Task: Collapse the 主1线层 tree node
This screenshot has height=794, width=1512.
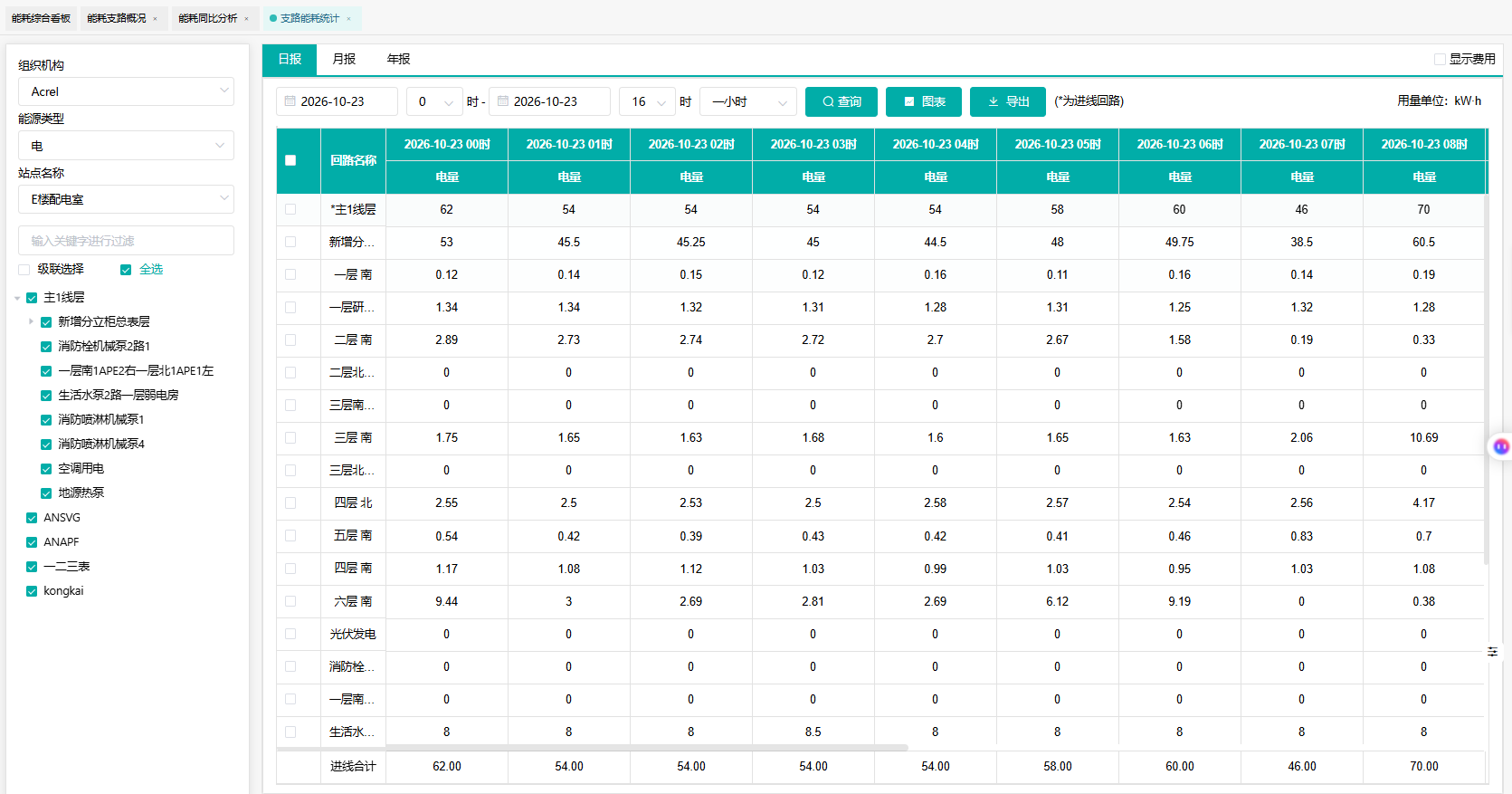Action: tap(17, 298)
